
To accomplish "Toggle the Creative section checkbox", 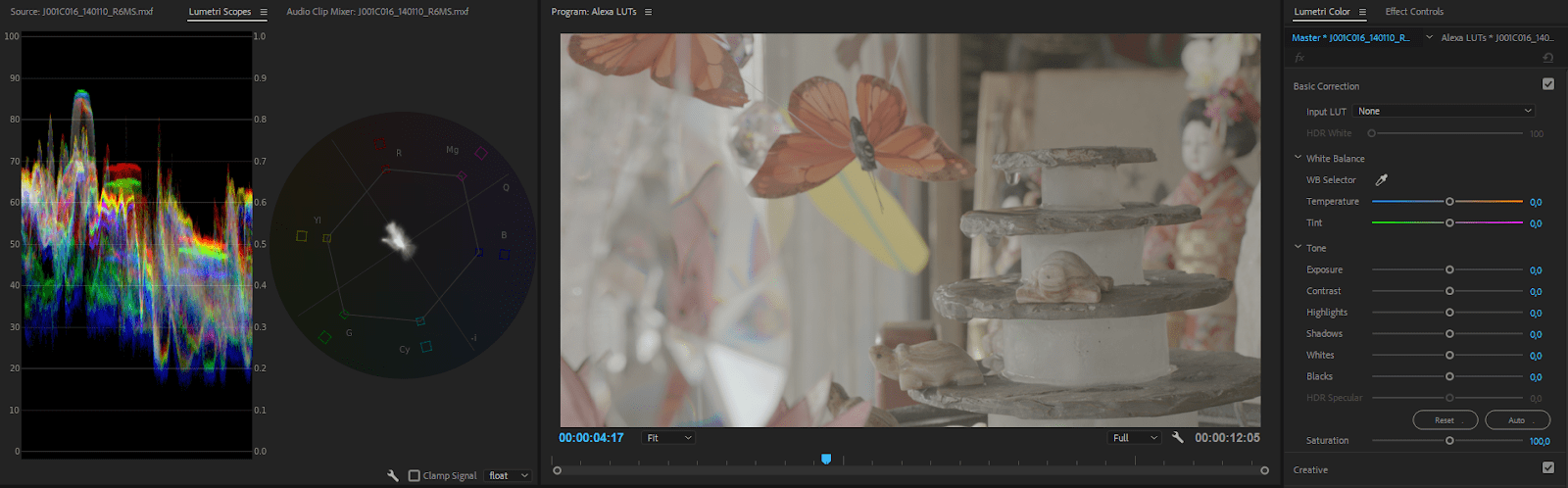I will [x=1548, y=467].
